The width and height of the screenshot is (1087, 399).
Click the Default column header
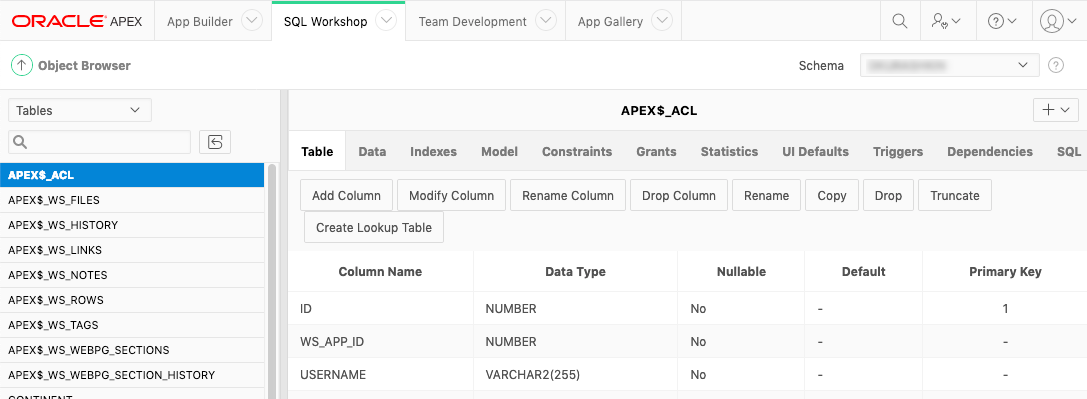(864, 272)
